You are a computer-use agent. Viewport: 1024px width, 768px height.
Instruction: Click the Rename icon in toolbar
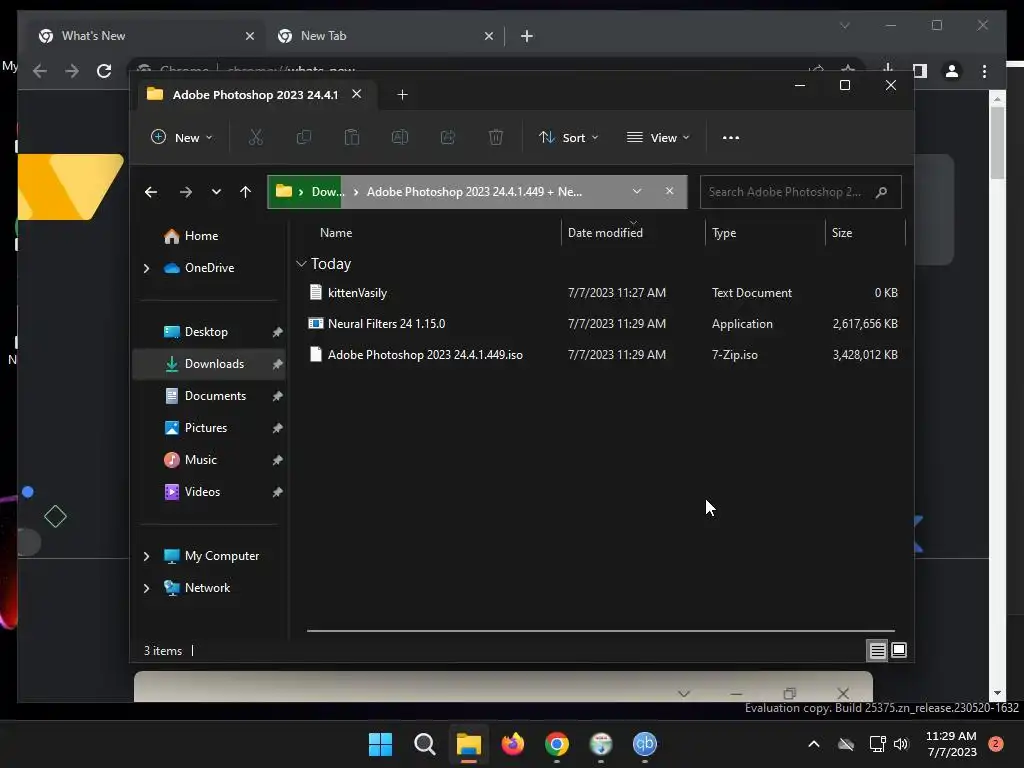[400, 137]
